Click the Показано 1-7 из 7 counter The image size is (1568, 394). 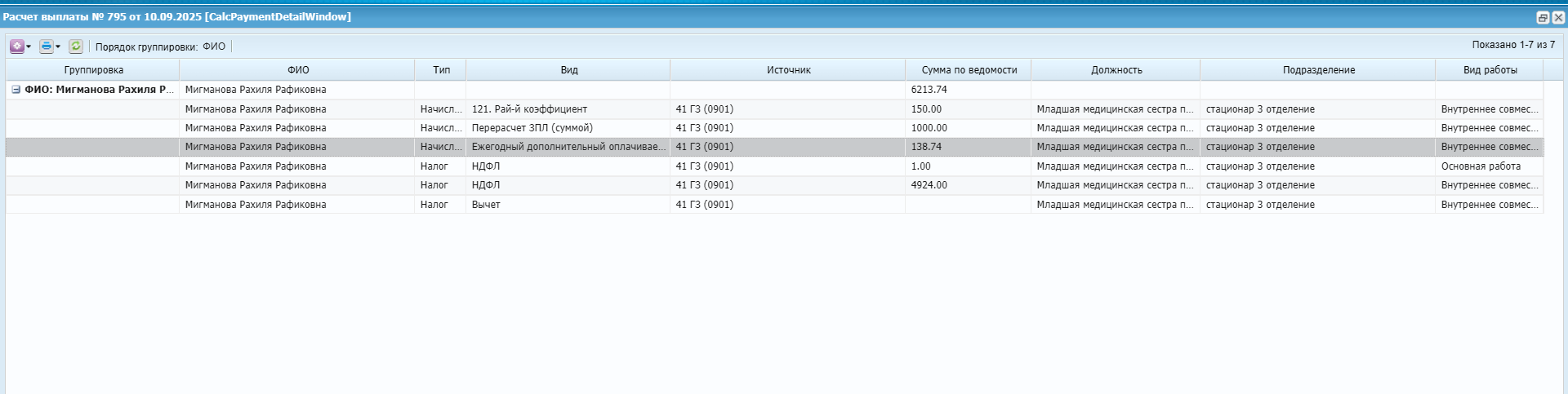[x=1513, y=45]
